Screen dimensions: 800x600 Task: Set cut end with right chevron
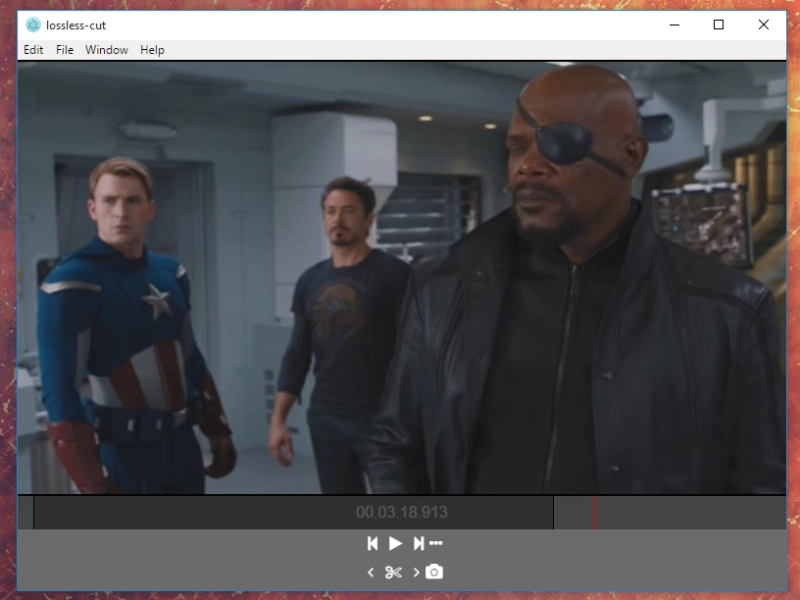tap(416, 572)
